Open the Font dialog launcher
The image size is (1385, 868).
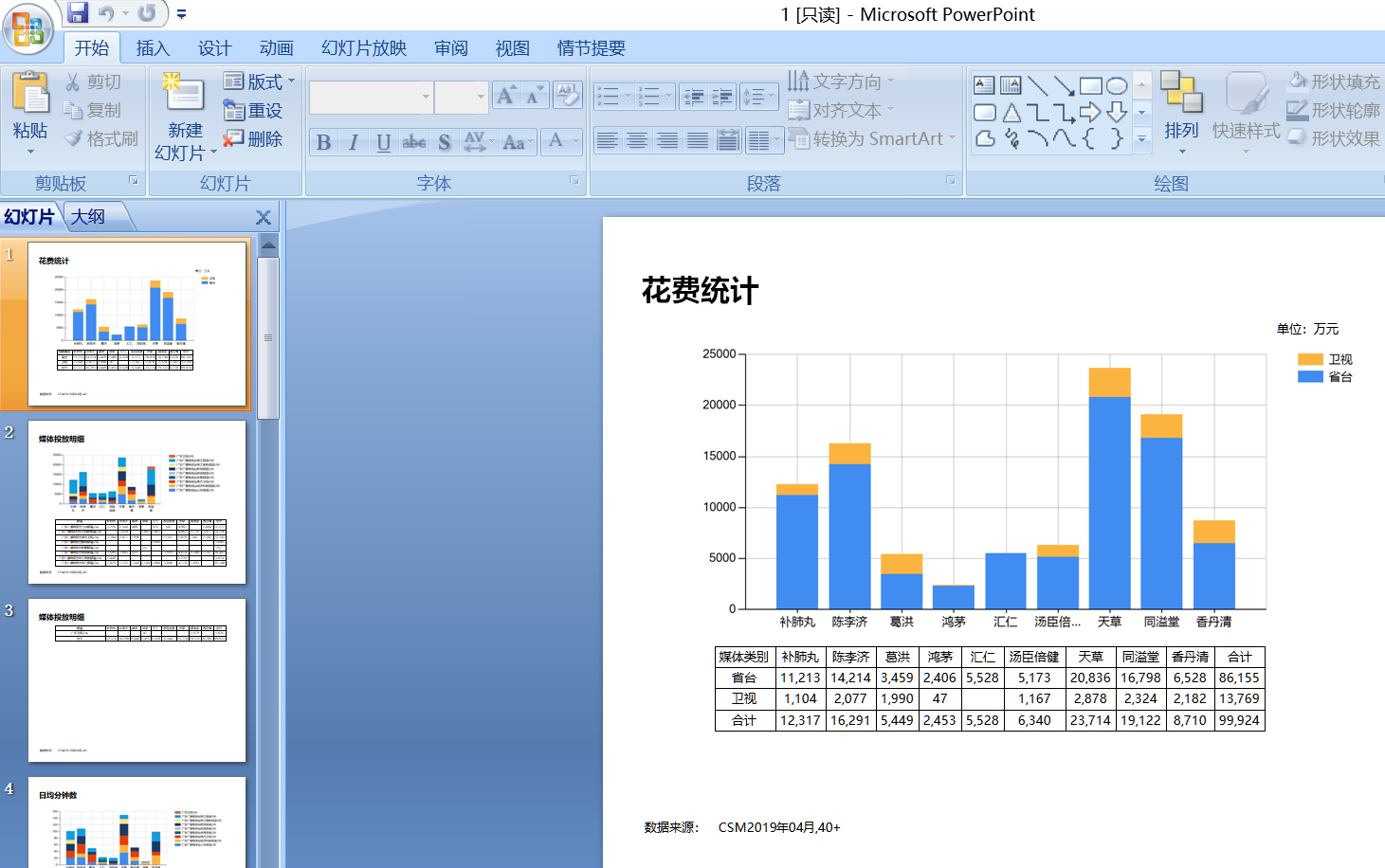(x=574, y=180)
